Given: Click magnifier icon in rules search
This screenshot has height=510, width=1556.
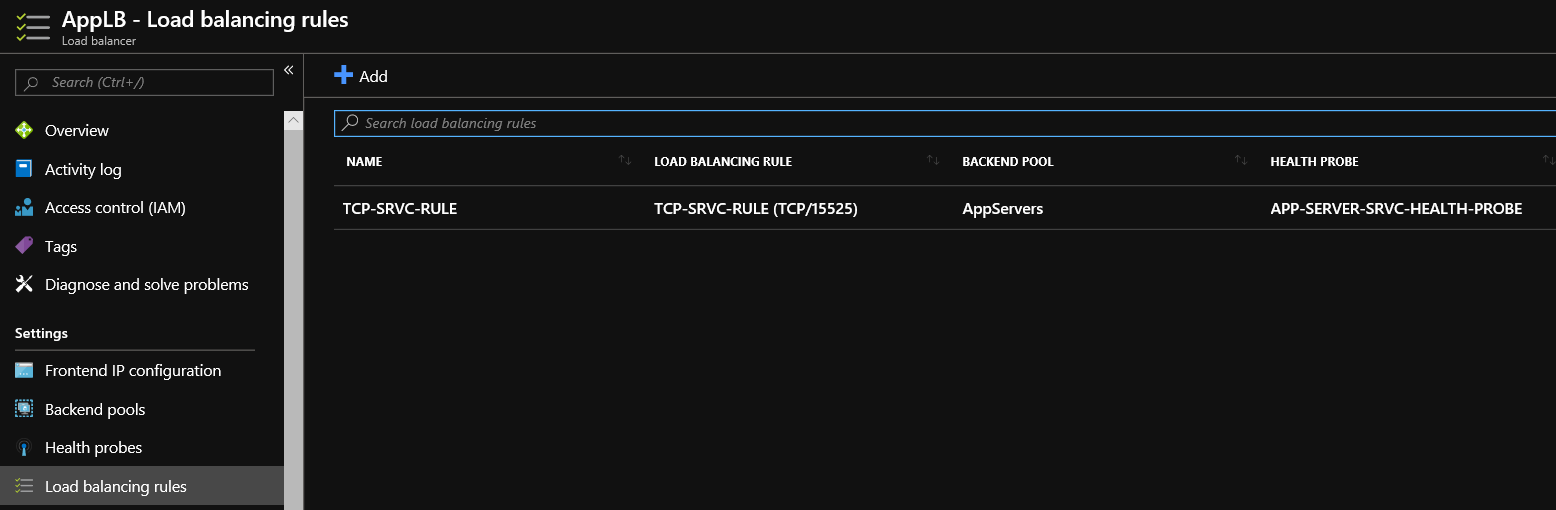Looking at the screenshot, I should tap(350, 123).
